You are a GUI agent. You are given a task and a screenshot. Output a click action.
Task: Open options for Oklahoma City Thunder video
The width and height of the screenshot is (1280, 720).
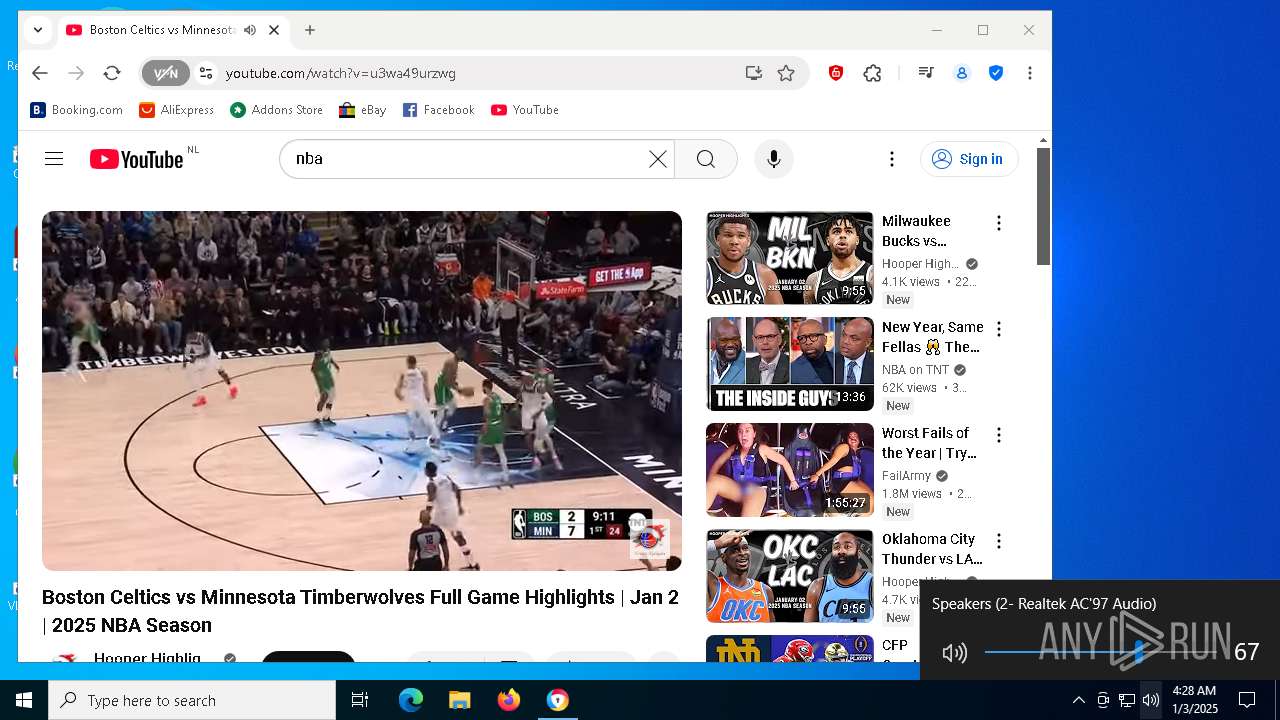(998, 541)
